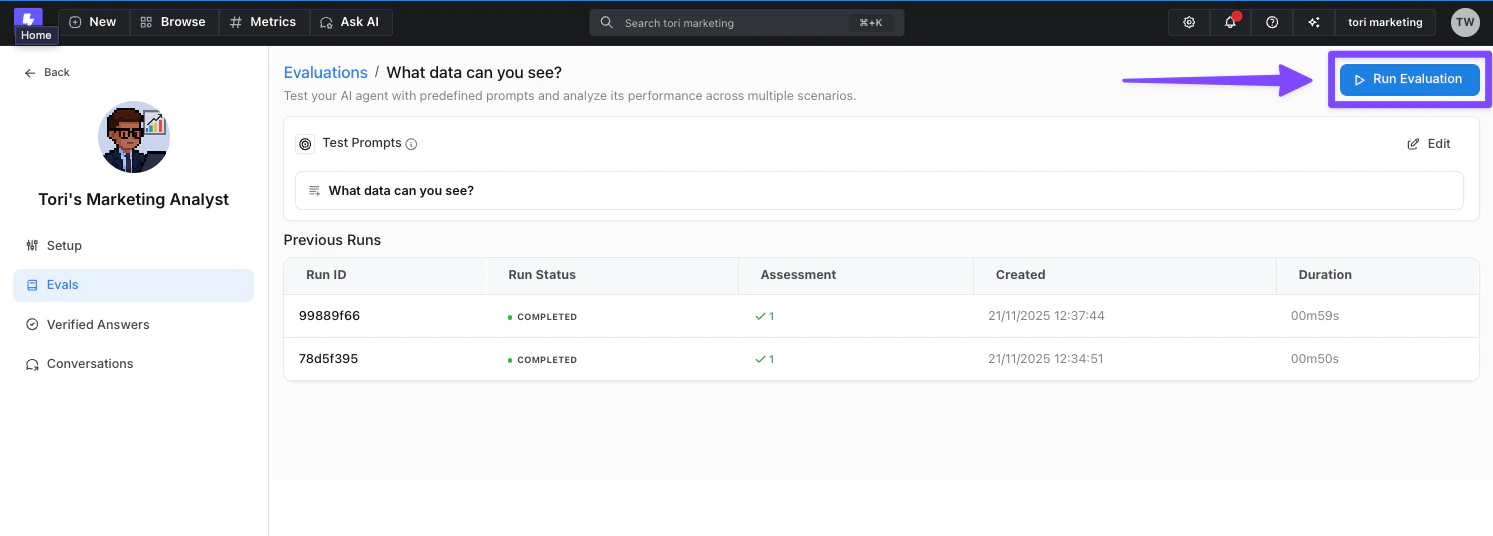Open the New menu button
Viewport: 1493px width, 536px height.
(x=93, y=22)
